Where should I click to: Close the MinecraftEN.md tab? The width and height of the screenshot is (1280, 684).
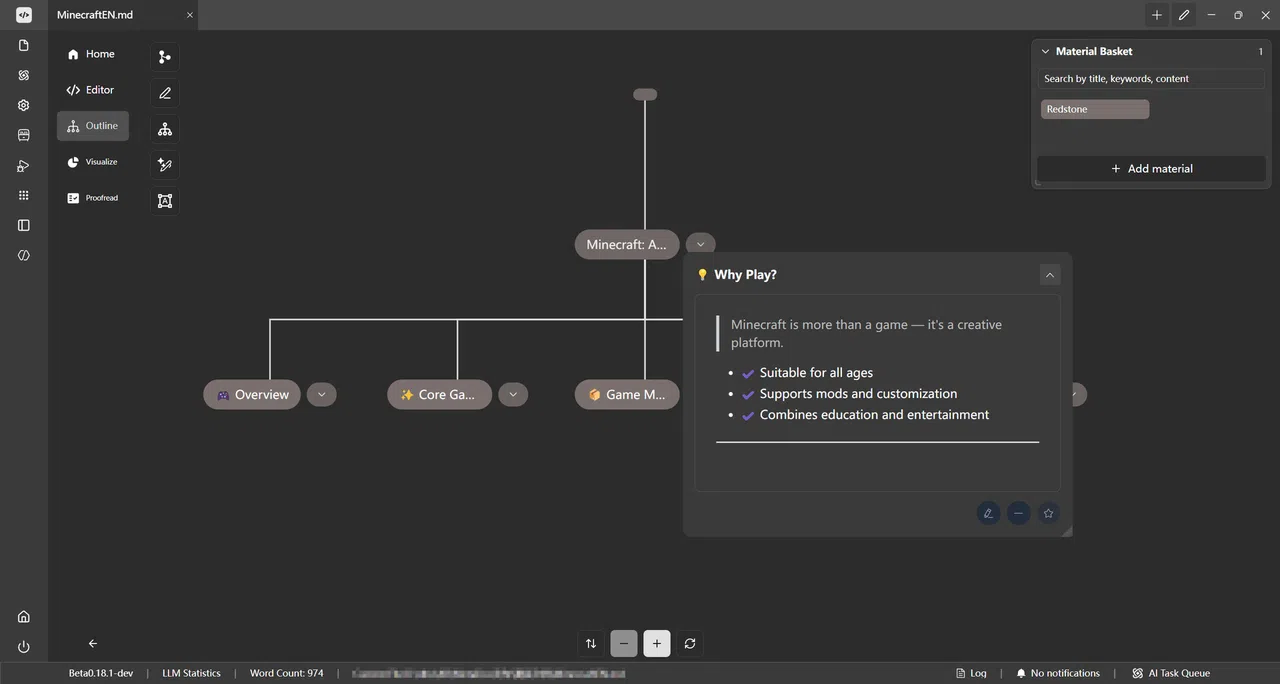[x=190, y=15]
